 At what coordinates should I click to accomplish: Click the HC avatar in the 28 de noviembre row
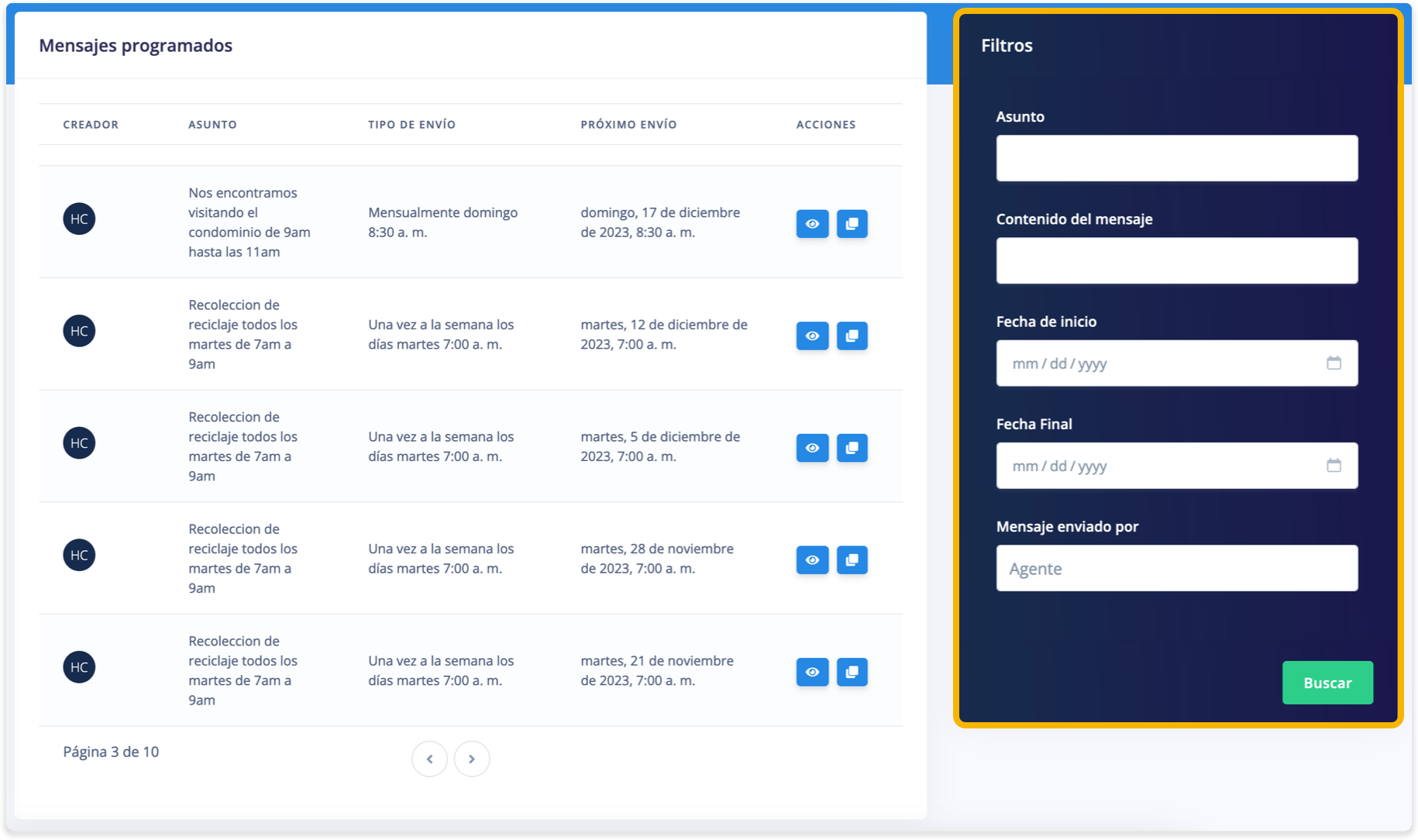79,555
